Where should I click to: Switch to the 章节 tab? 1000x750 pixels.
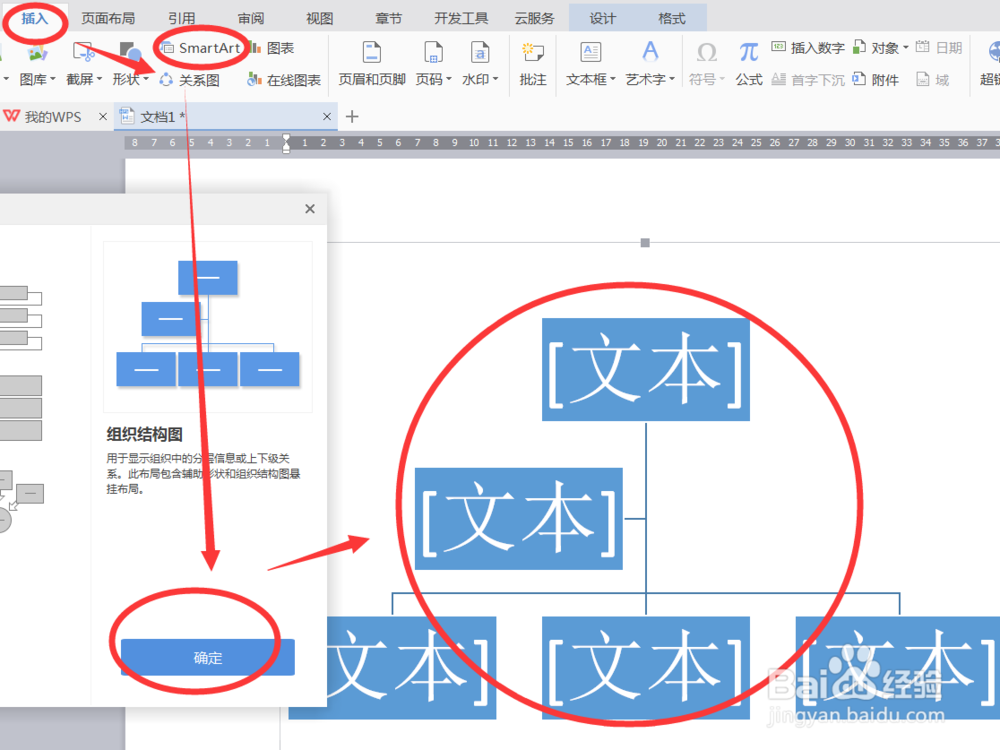point(388,18)
